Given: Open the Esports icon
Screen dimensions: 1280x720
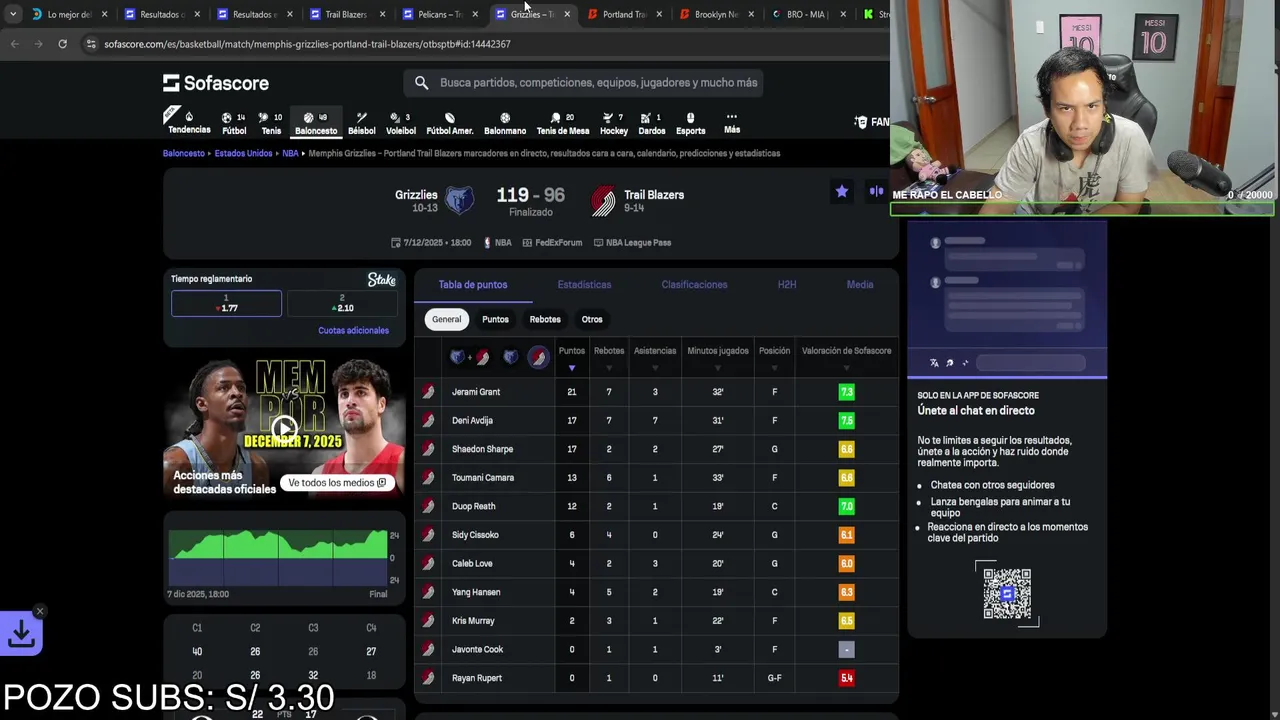Looking at the screenshot, I should coord(690,123).
